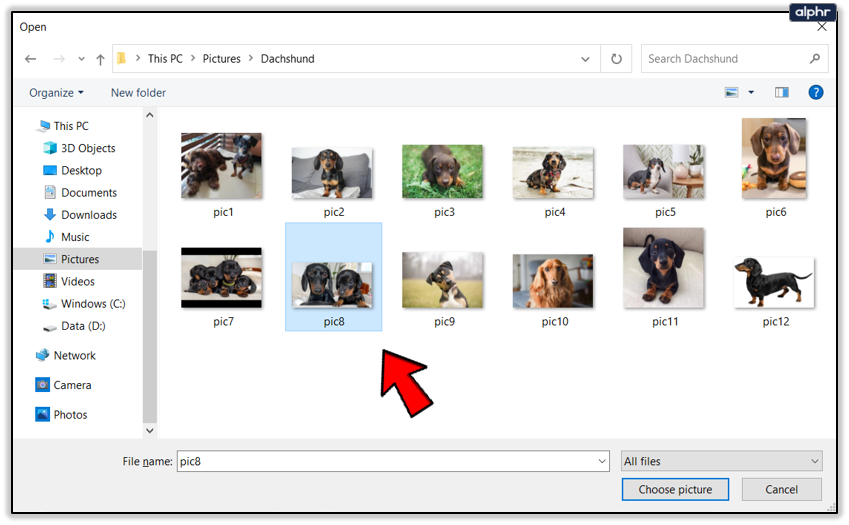Click the search magnifier icon
Image resolution: width=849 pixels, height=525 pixels.
point(815,58)
